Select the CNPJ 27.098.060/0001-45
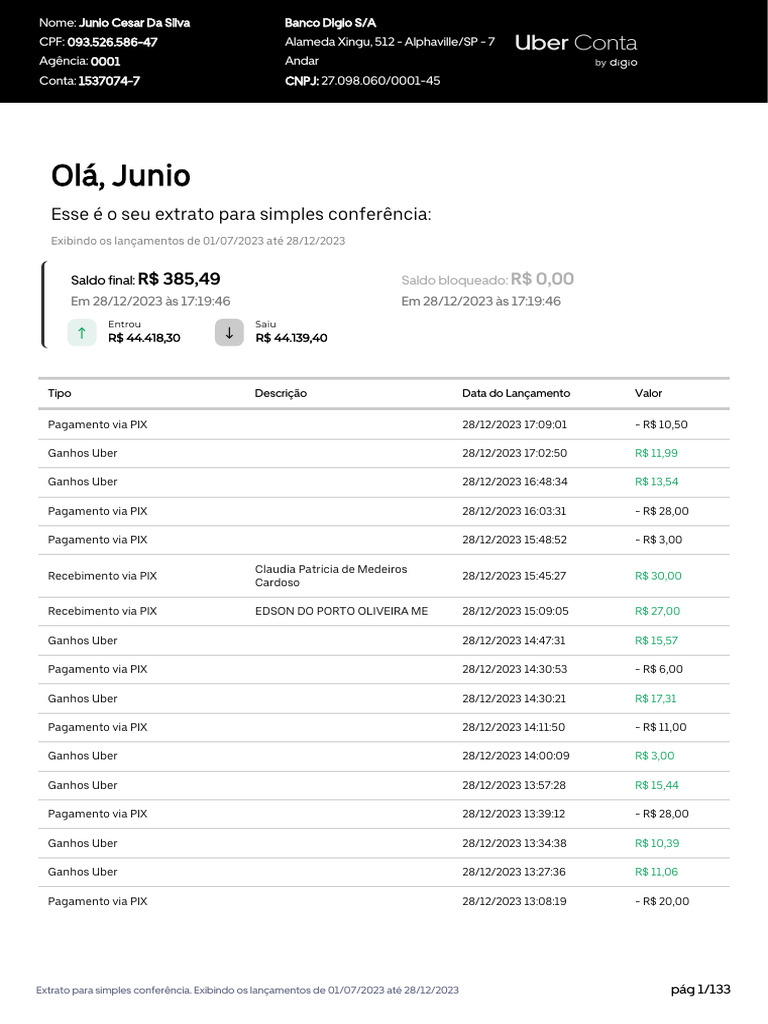768x1024 pixels. pos(381,81)
